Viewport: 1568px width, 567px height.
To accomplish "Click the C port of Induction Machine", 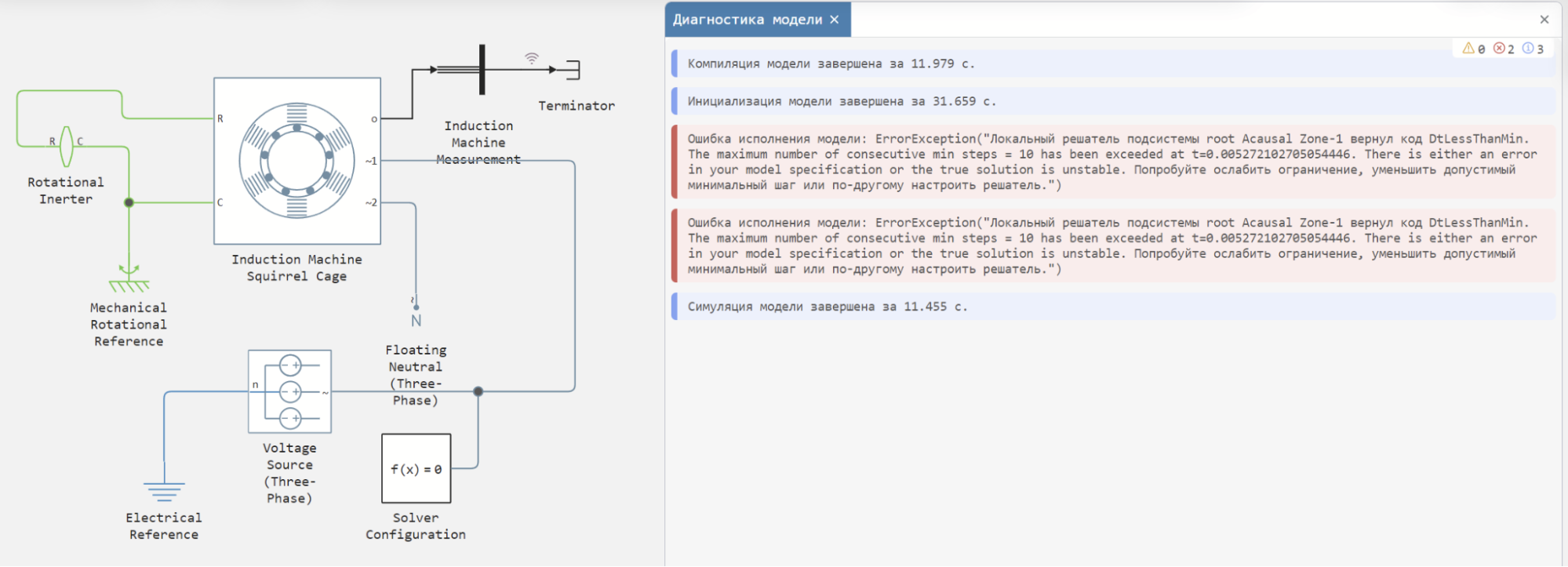I will pos(220,202).
